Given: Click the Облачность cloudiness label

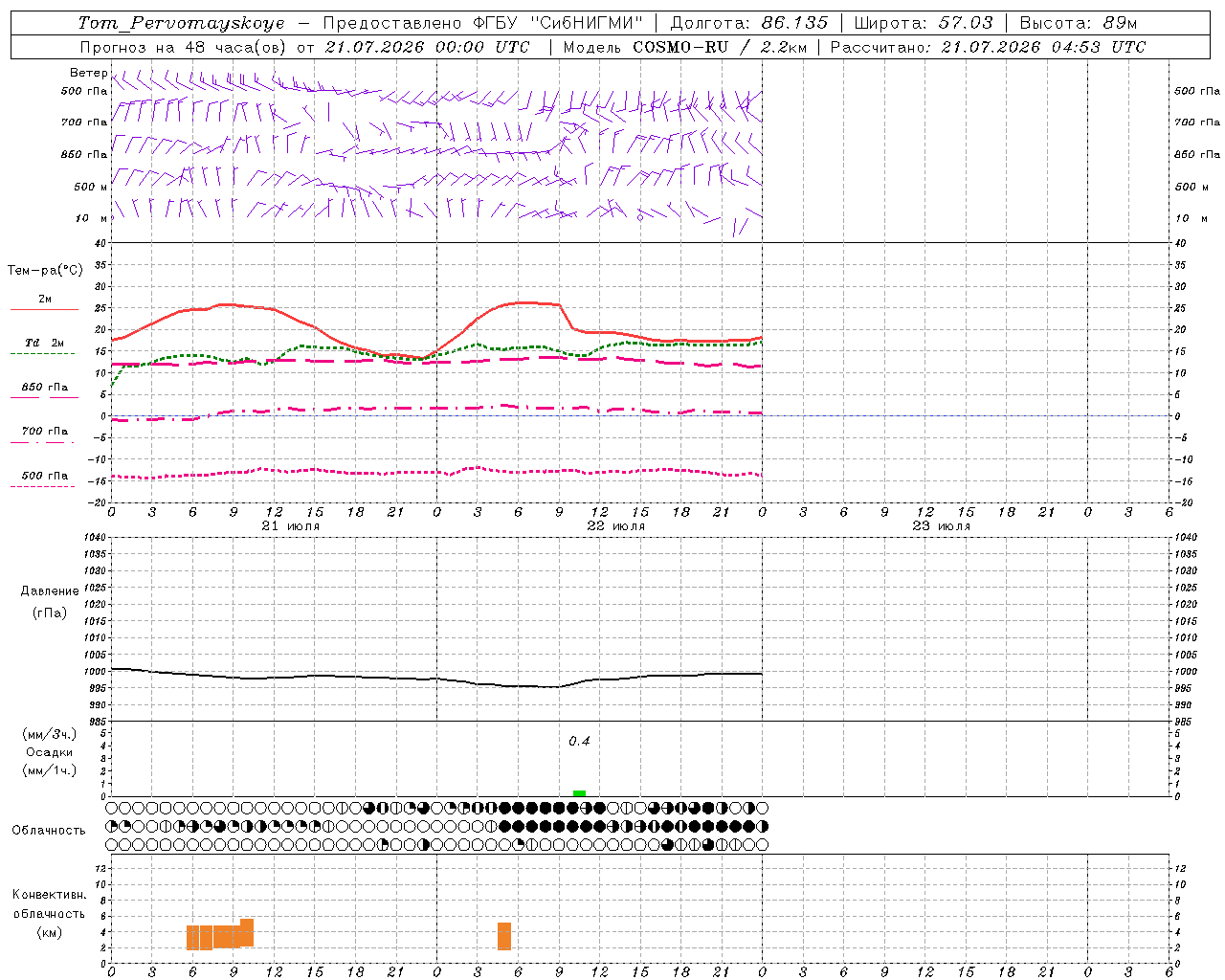Looking at the screenshot, I should [49, 831].
